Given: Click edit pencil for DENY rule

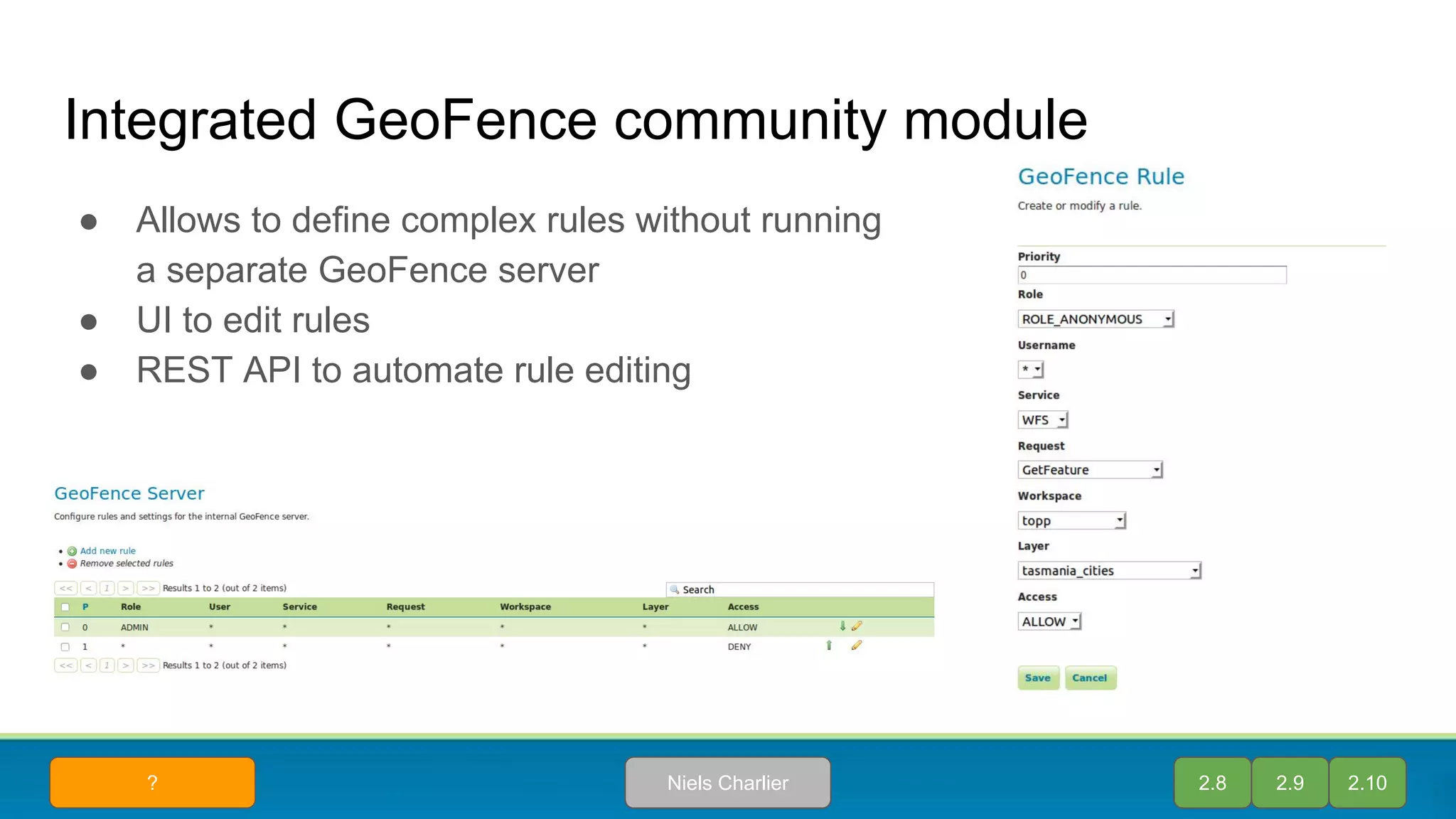Looking at the screenshot, I should click(857, 646).
